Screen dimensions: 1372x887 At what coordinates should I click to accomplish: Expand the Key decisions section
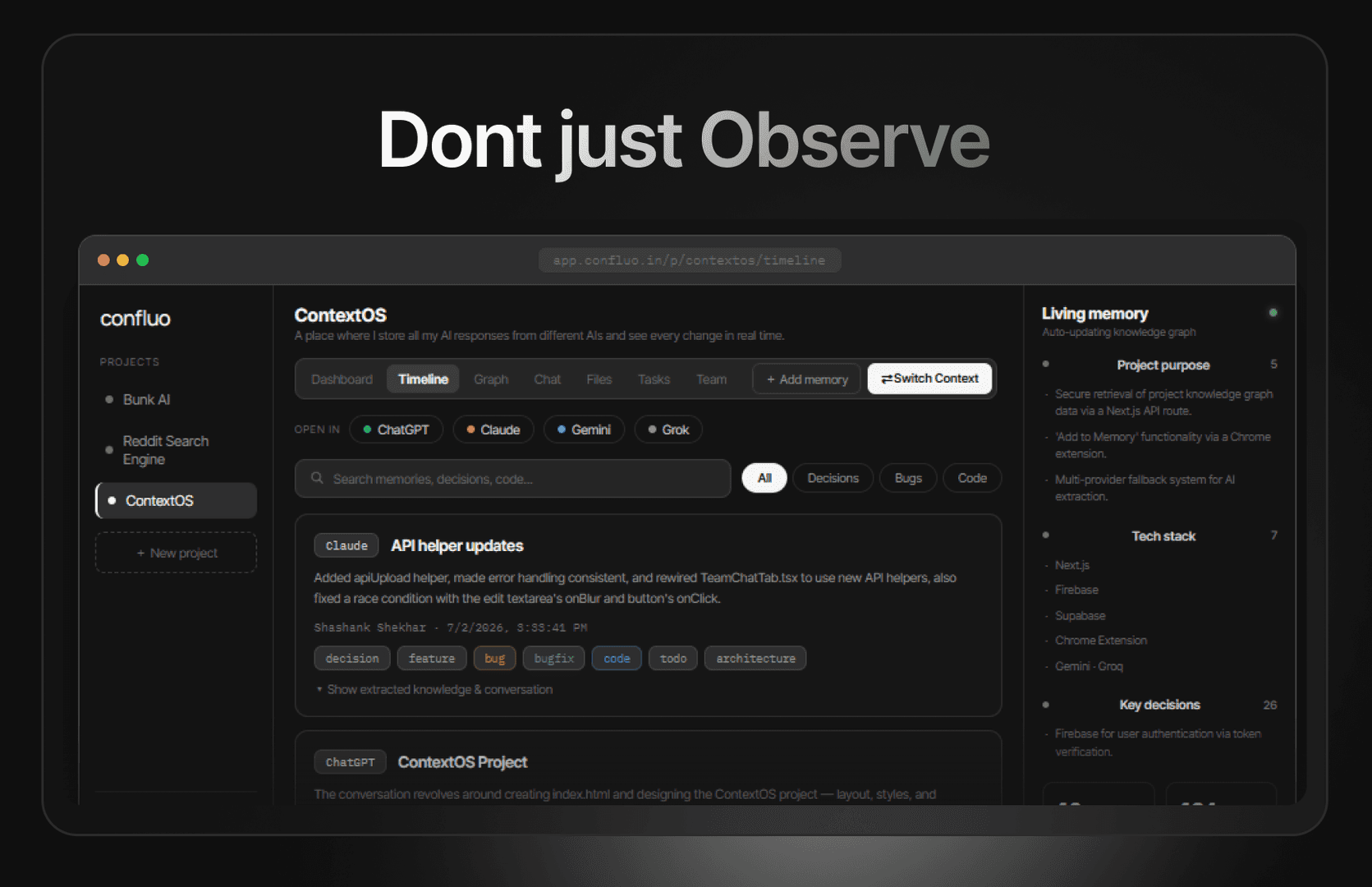pos(1159,705)
